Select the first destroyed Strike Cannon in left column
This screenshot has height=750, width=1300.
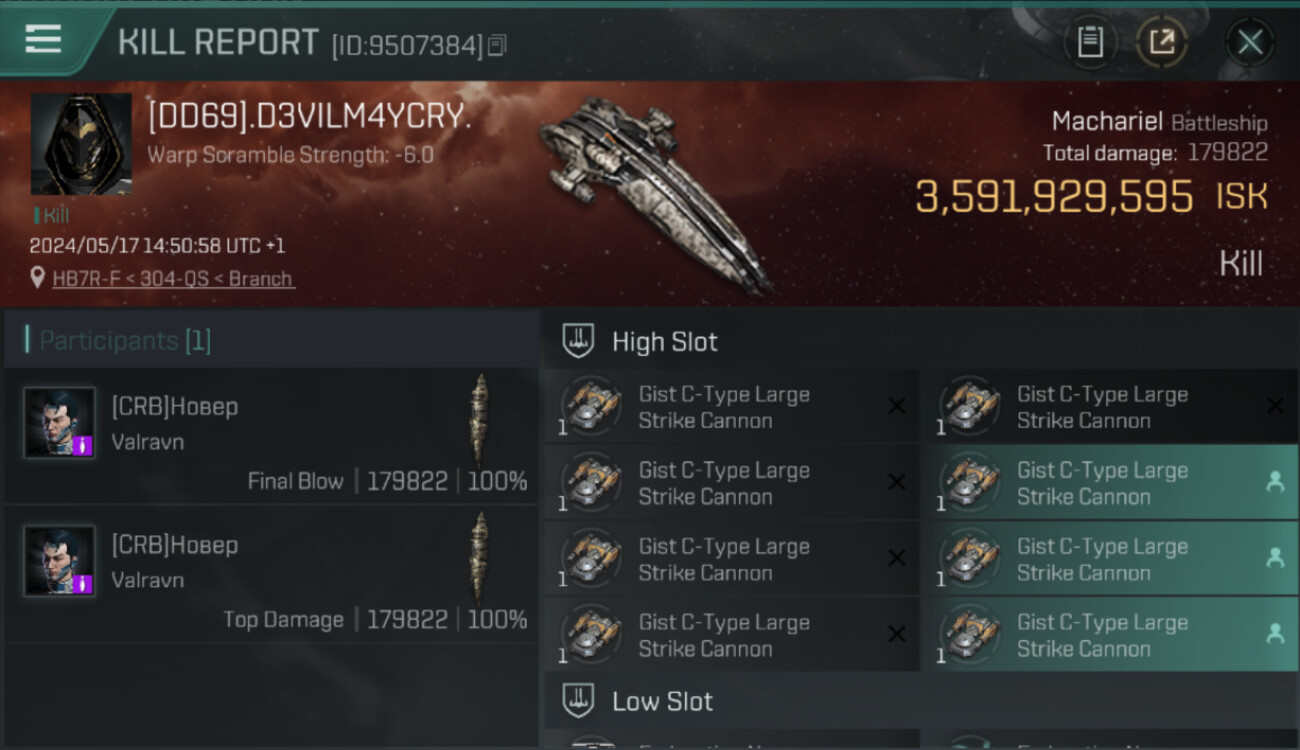point(732,406)
